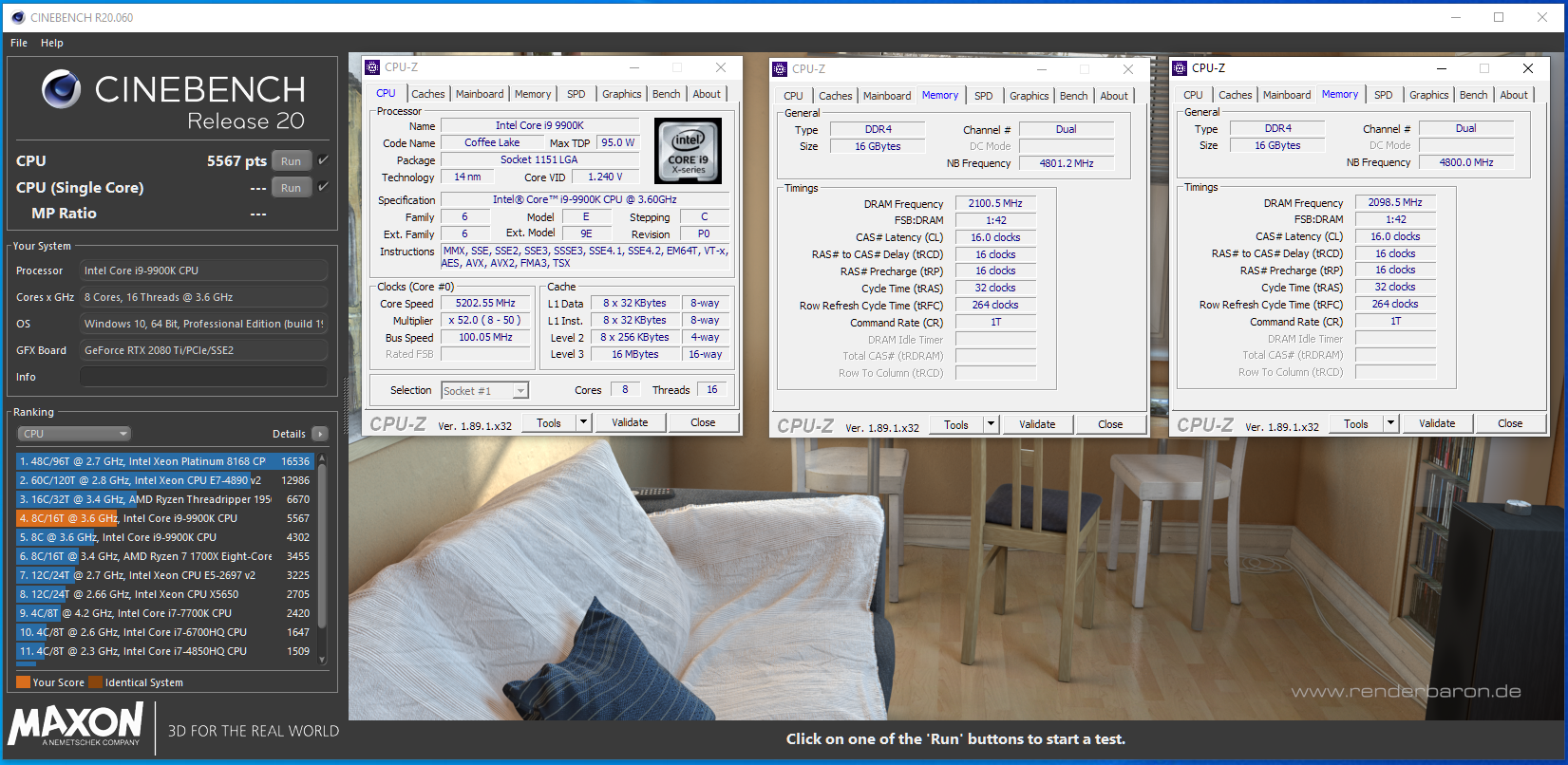Click the orange Your Score color swatch
1568x765 pixels.
point(23,681)
